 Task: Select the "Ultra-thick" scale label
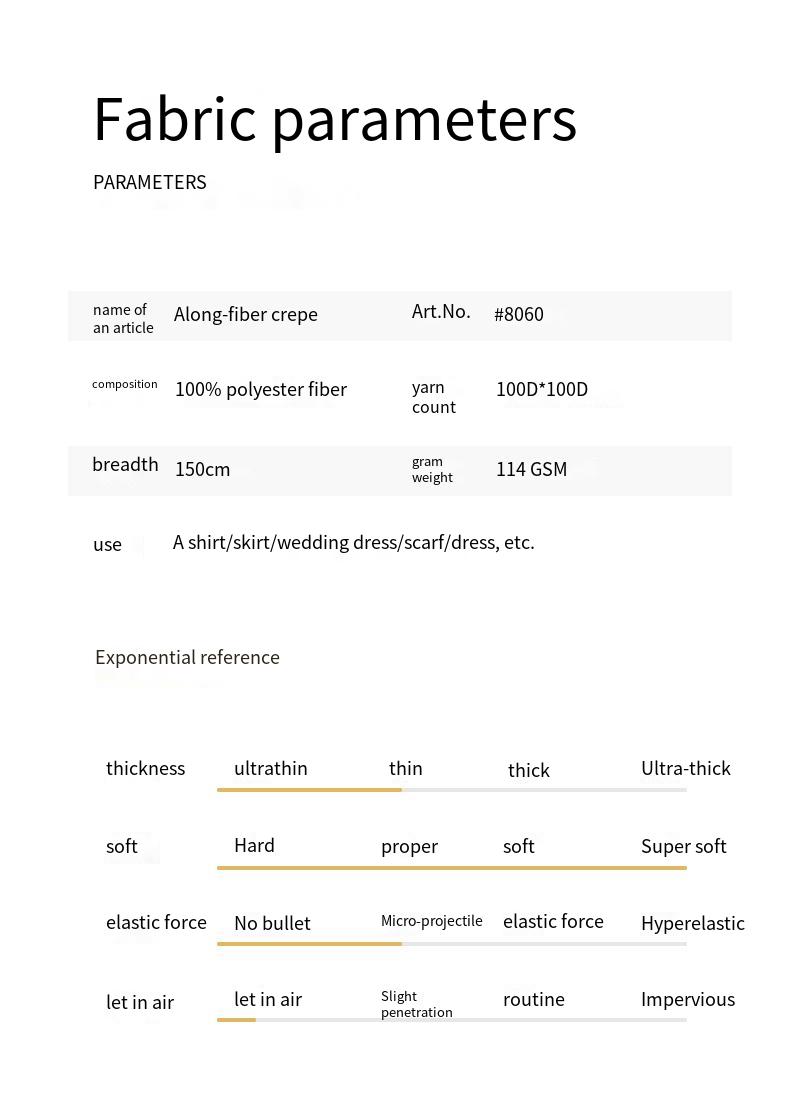point(686,768)
